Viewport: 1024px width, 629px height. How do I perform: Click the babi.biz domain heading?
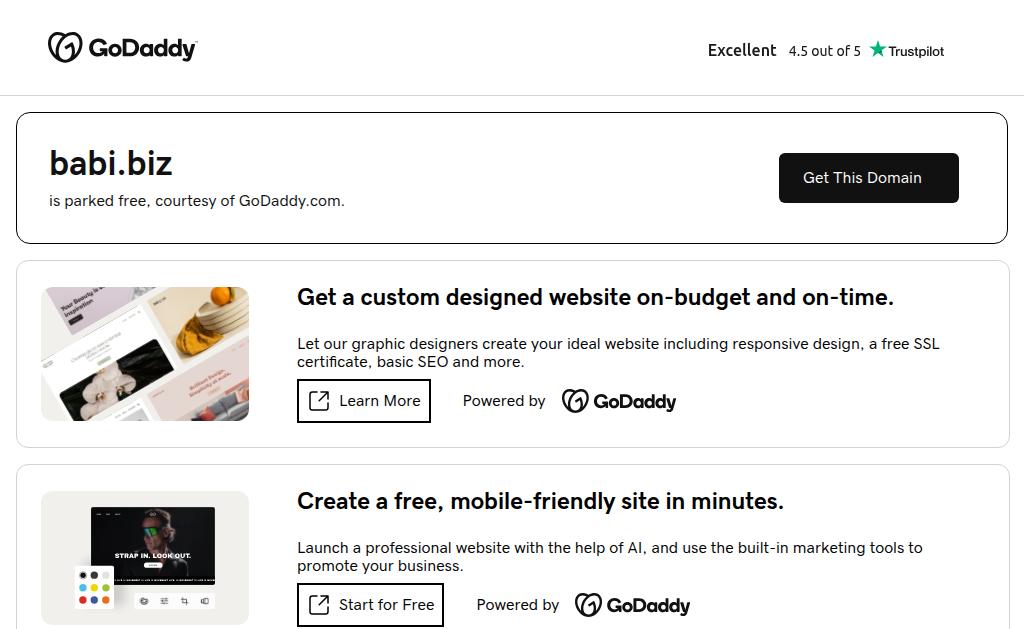click(x=111, y=163)
